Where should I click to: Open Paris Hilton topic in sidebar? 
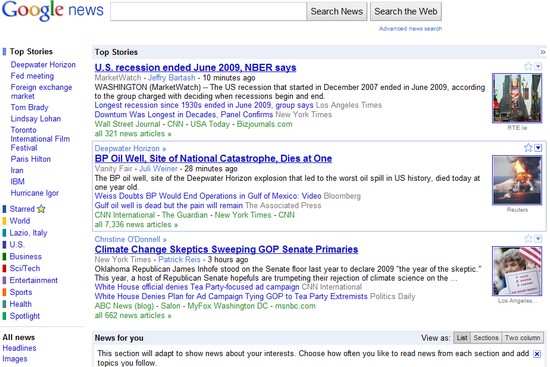click(x=31, y=159)
